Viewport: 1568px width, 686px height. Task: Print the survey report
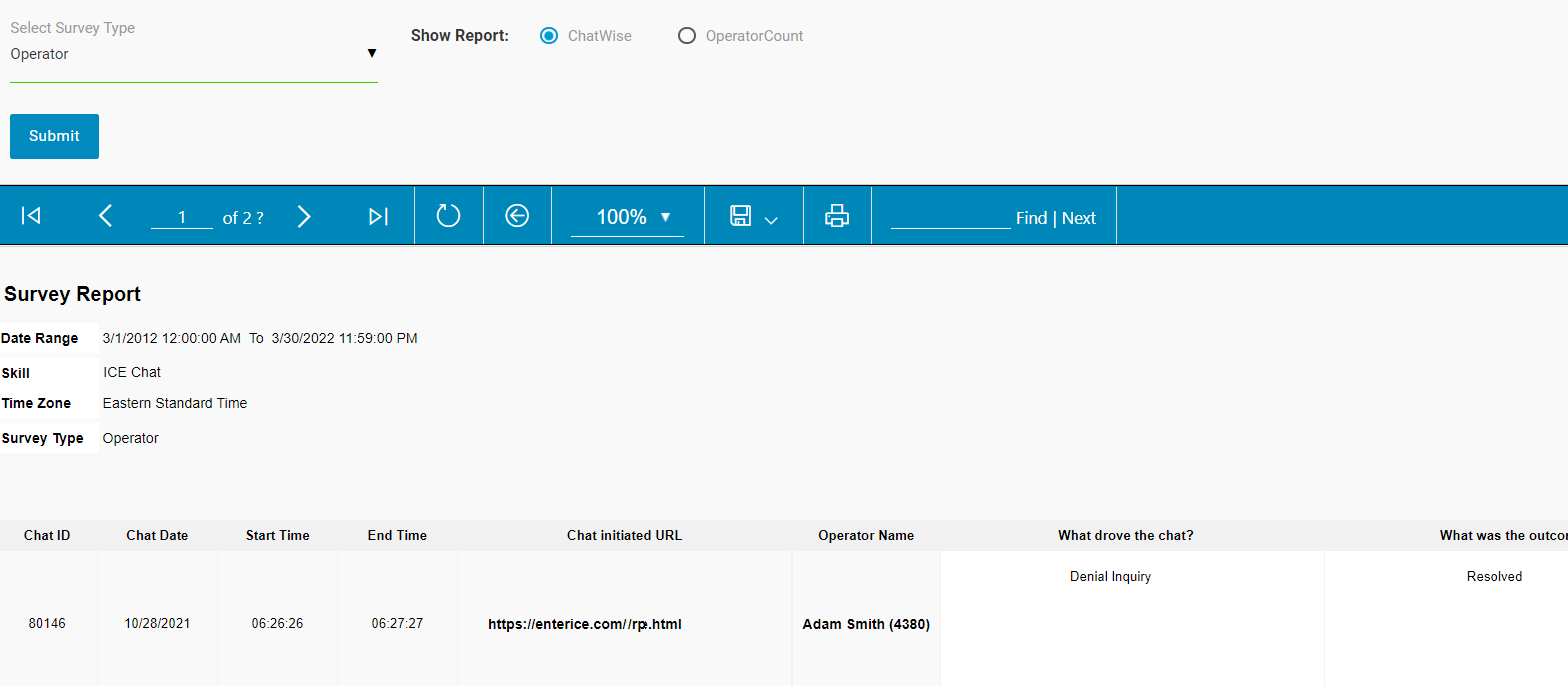[837, 216]
